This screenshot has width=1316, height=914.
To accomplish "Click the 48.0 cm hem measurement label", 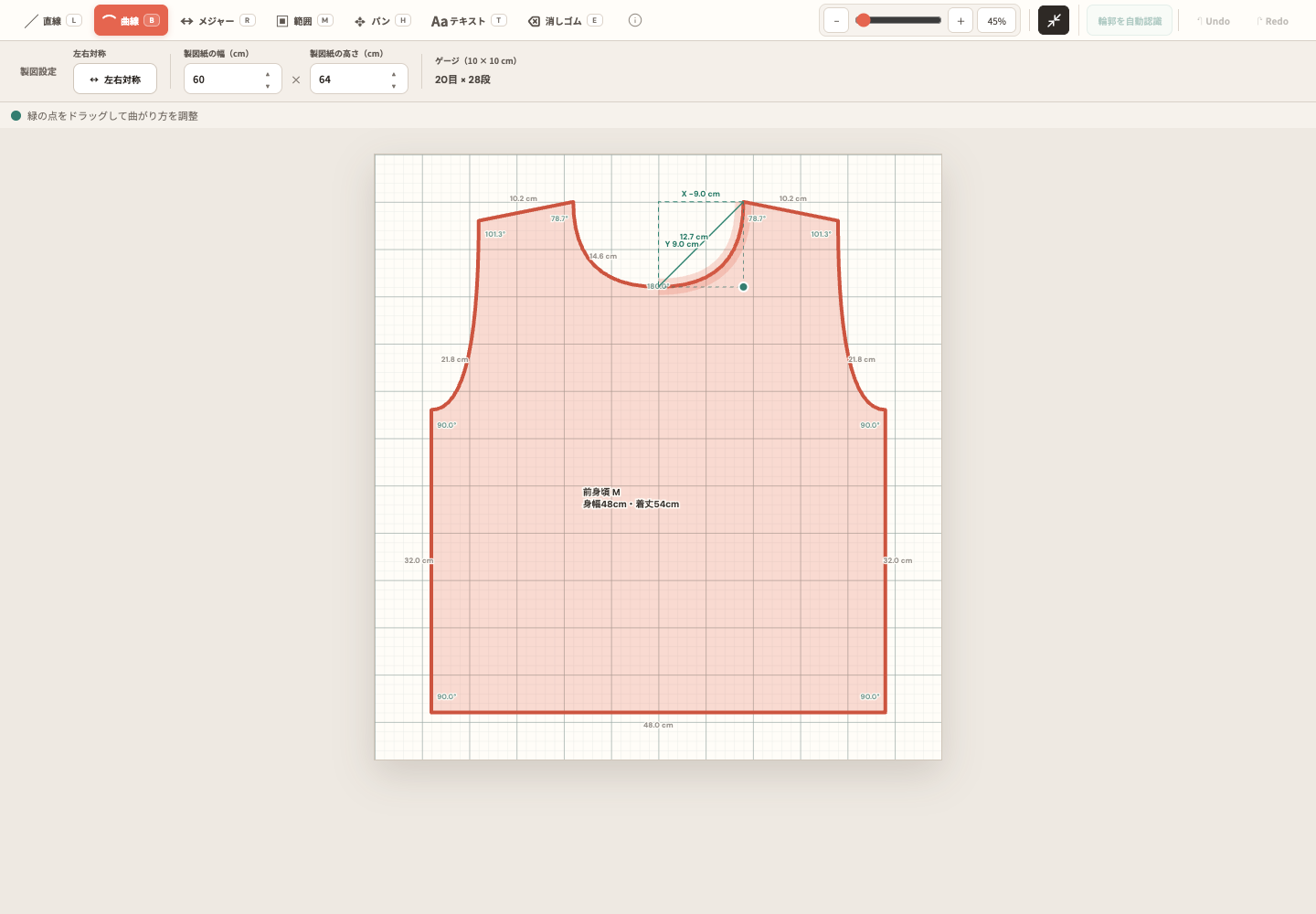I will coord(658,725).
